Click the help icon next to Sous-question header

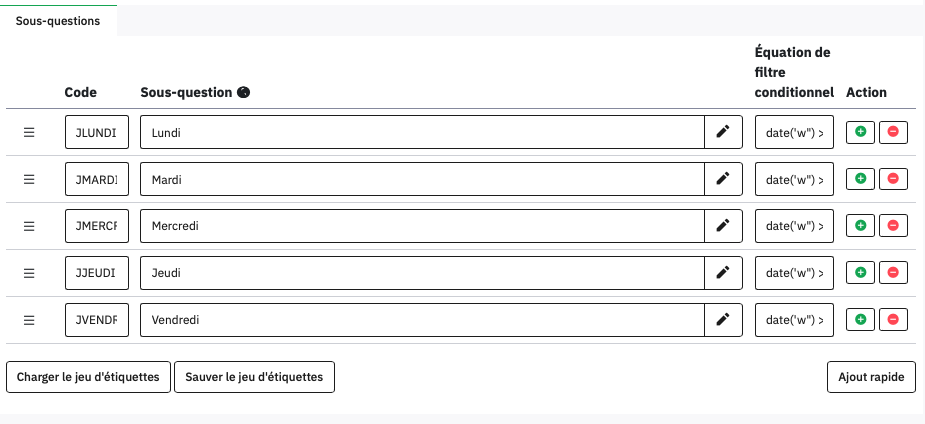pos(243,93)
